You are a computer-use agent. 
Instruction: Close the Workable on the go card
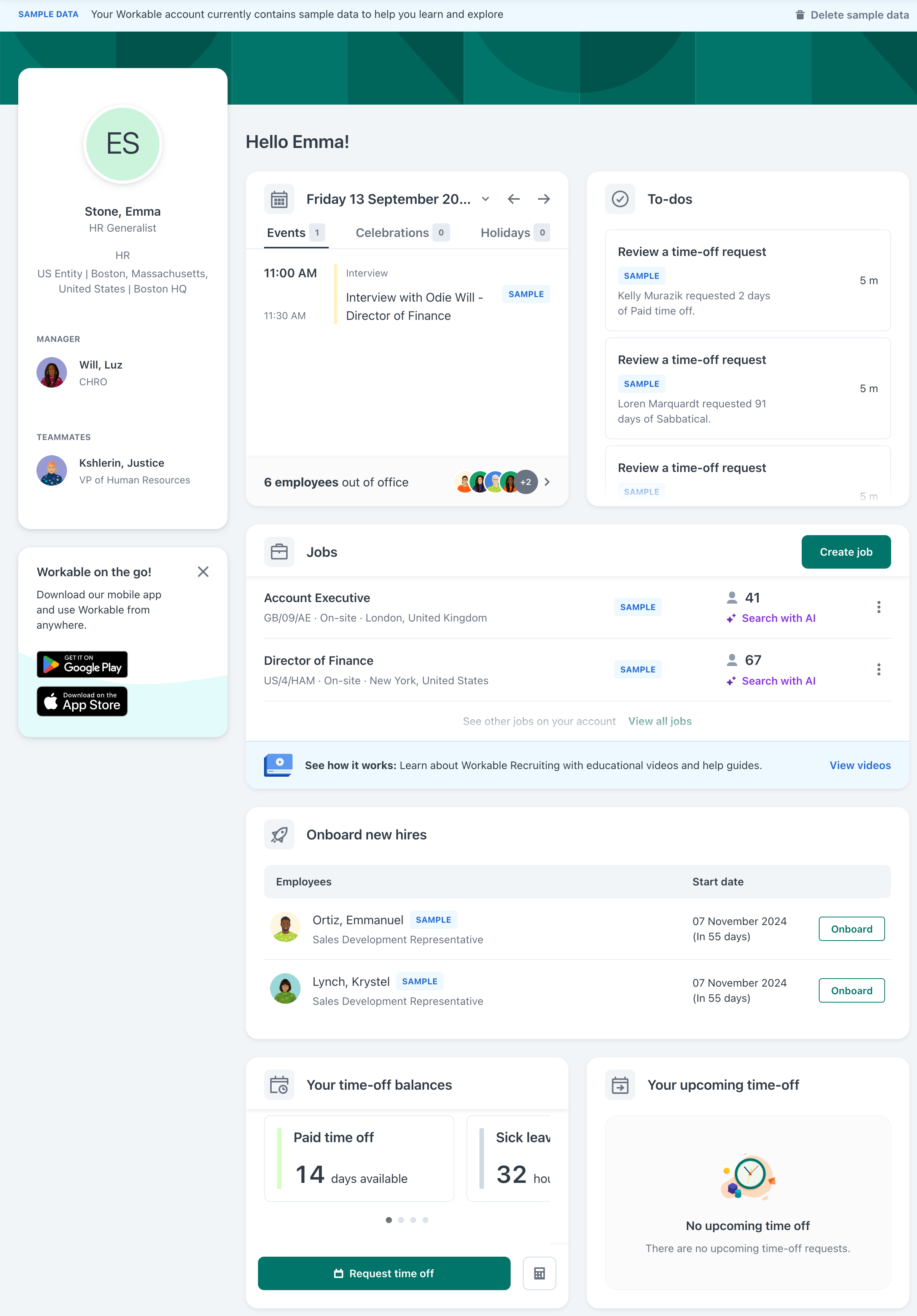point(203,571)
